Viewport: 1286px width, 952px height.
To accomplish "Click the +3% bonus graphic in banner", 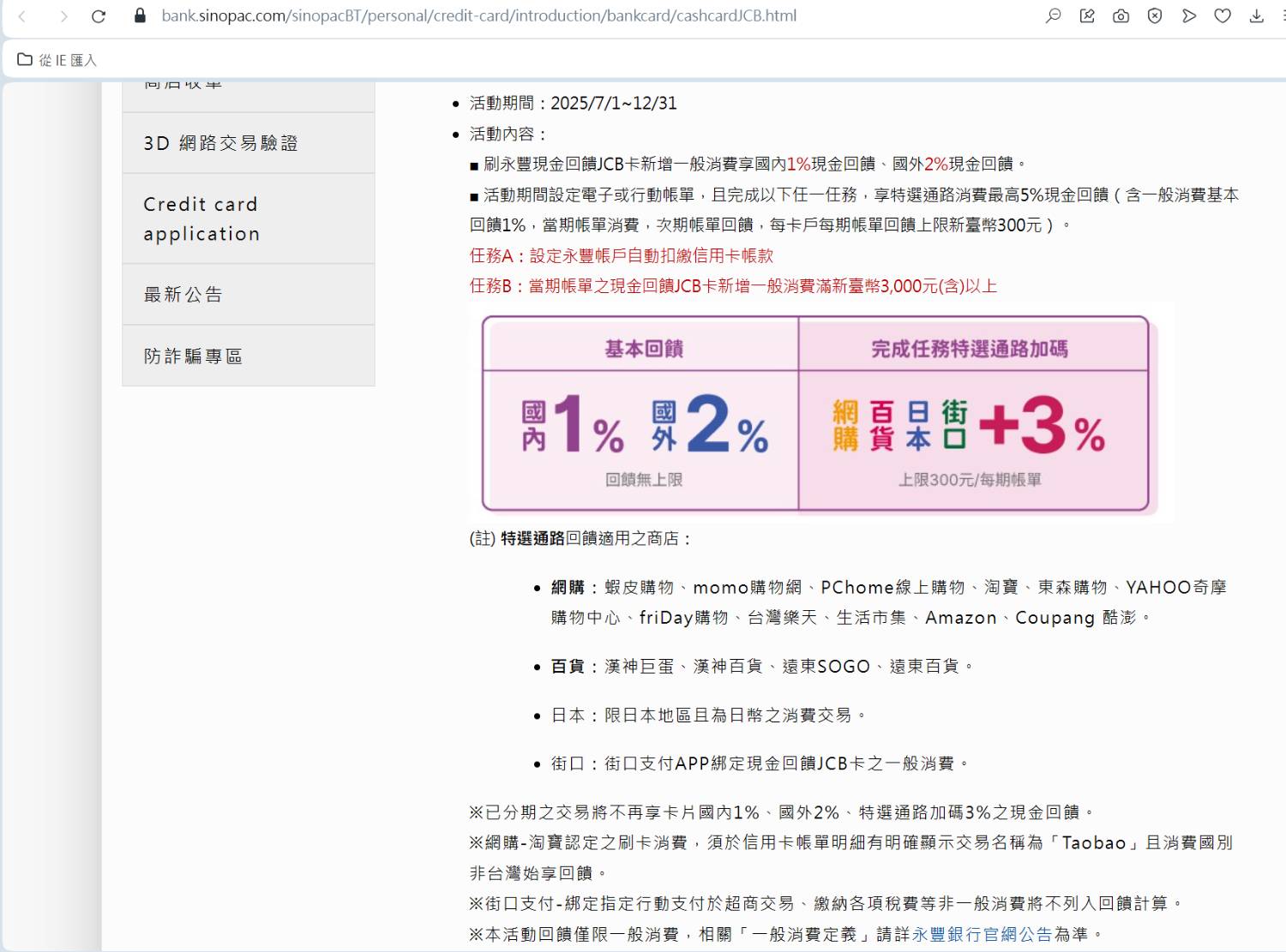I will (x=1043, y=425).
